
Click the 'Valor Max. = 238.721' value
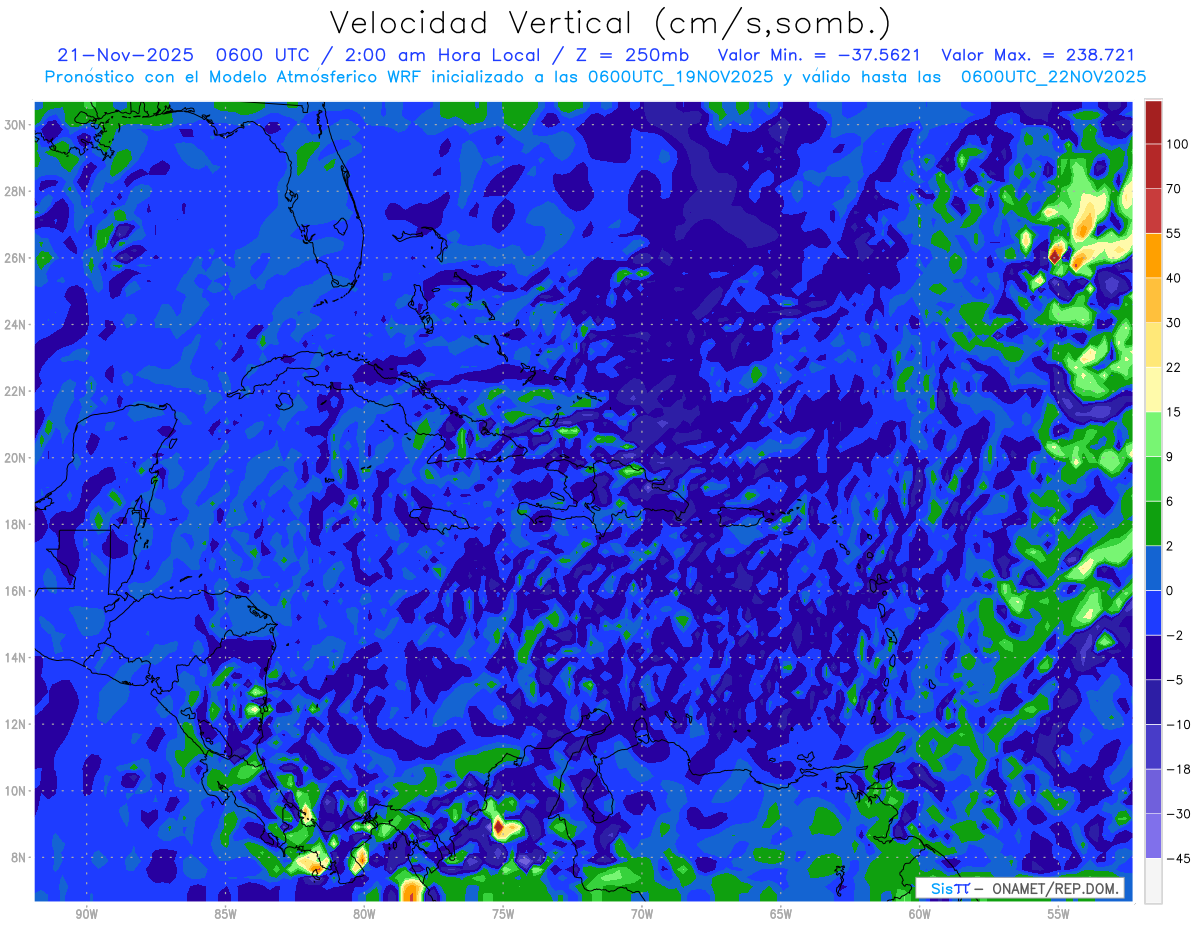(1038, 55)
